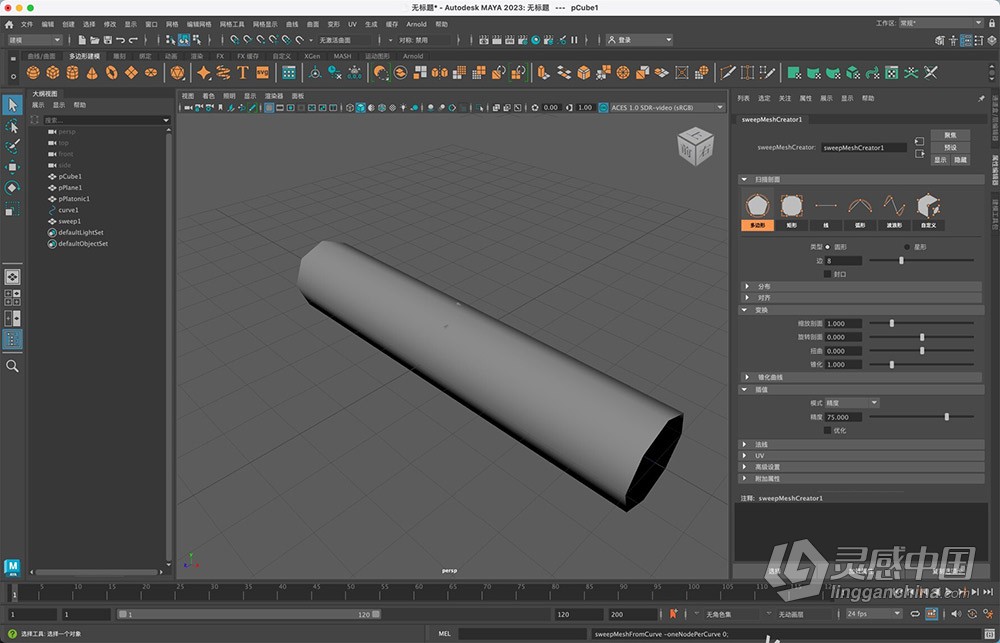Click the 边 slider handle
1000x643 pixels.
click(x=901, y=260)
